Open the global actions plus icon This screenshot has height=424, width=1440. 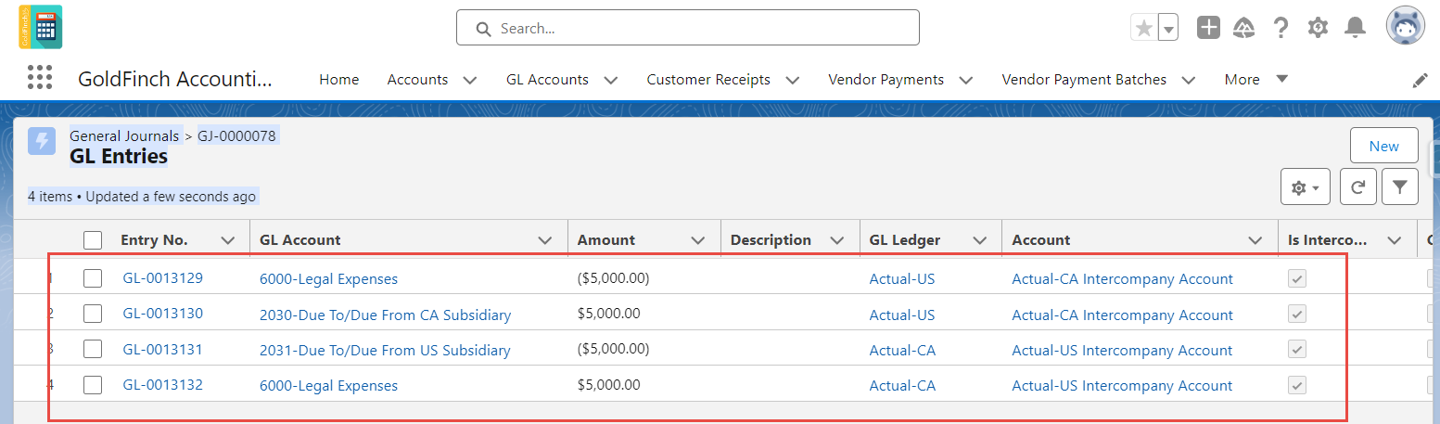coord(1208,28)
